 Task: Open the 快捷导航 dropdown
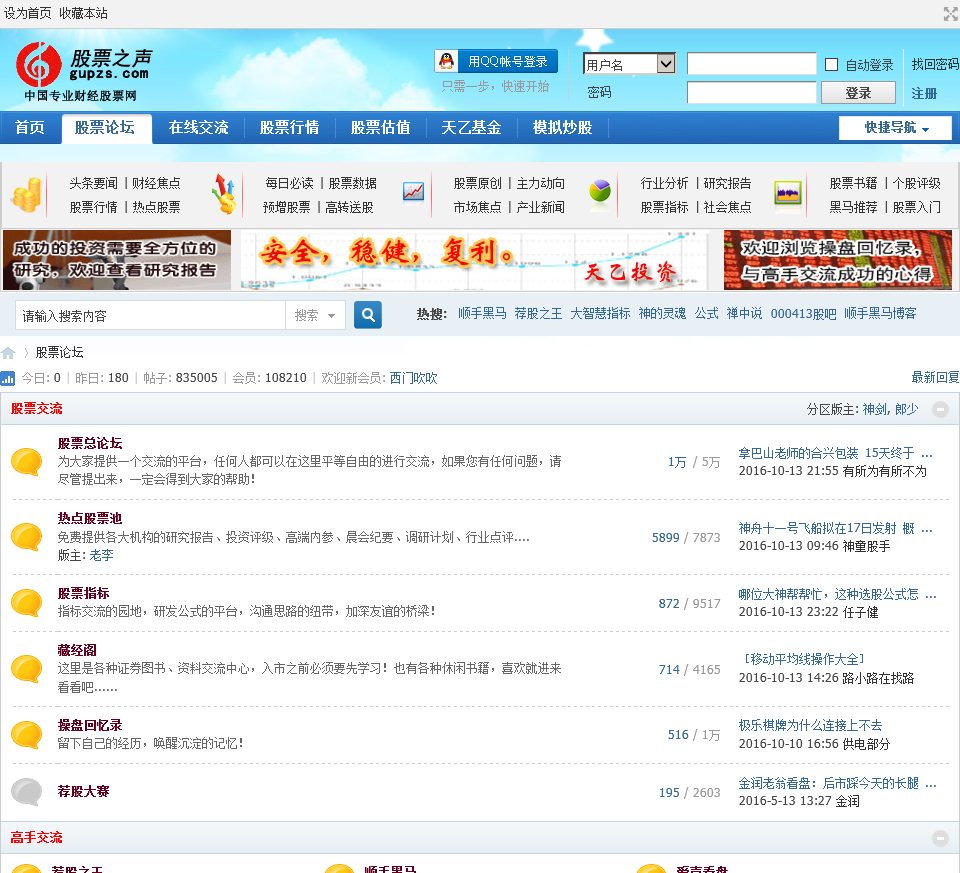pos(895,128)
